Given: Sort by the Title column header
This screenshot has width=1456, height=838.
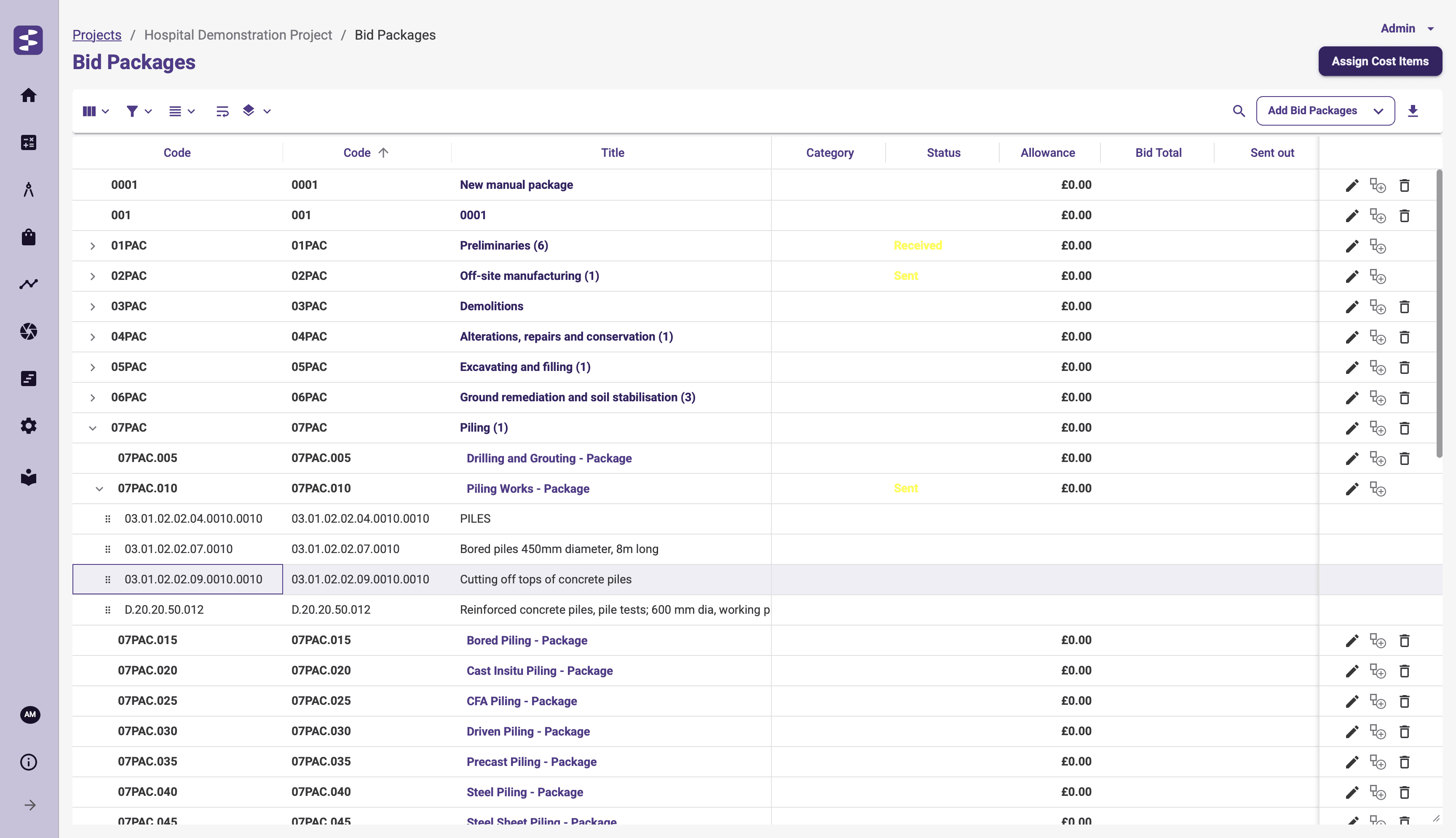Looking at the screenshot, I should pos(612,153).
